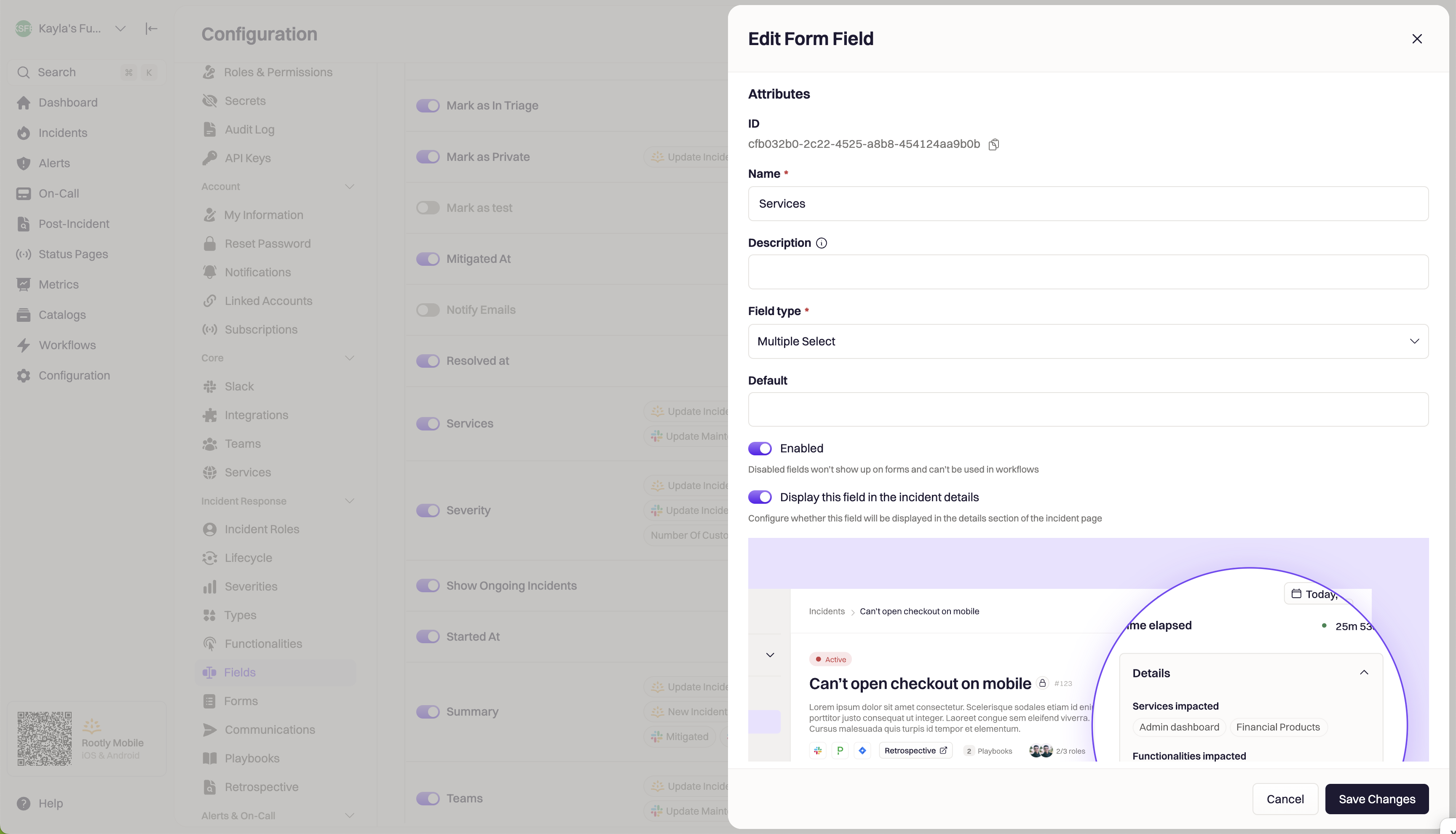Click the Functionalities fingerprint icon
1456x834 pixels.
[210, 644]
